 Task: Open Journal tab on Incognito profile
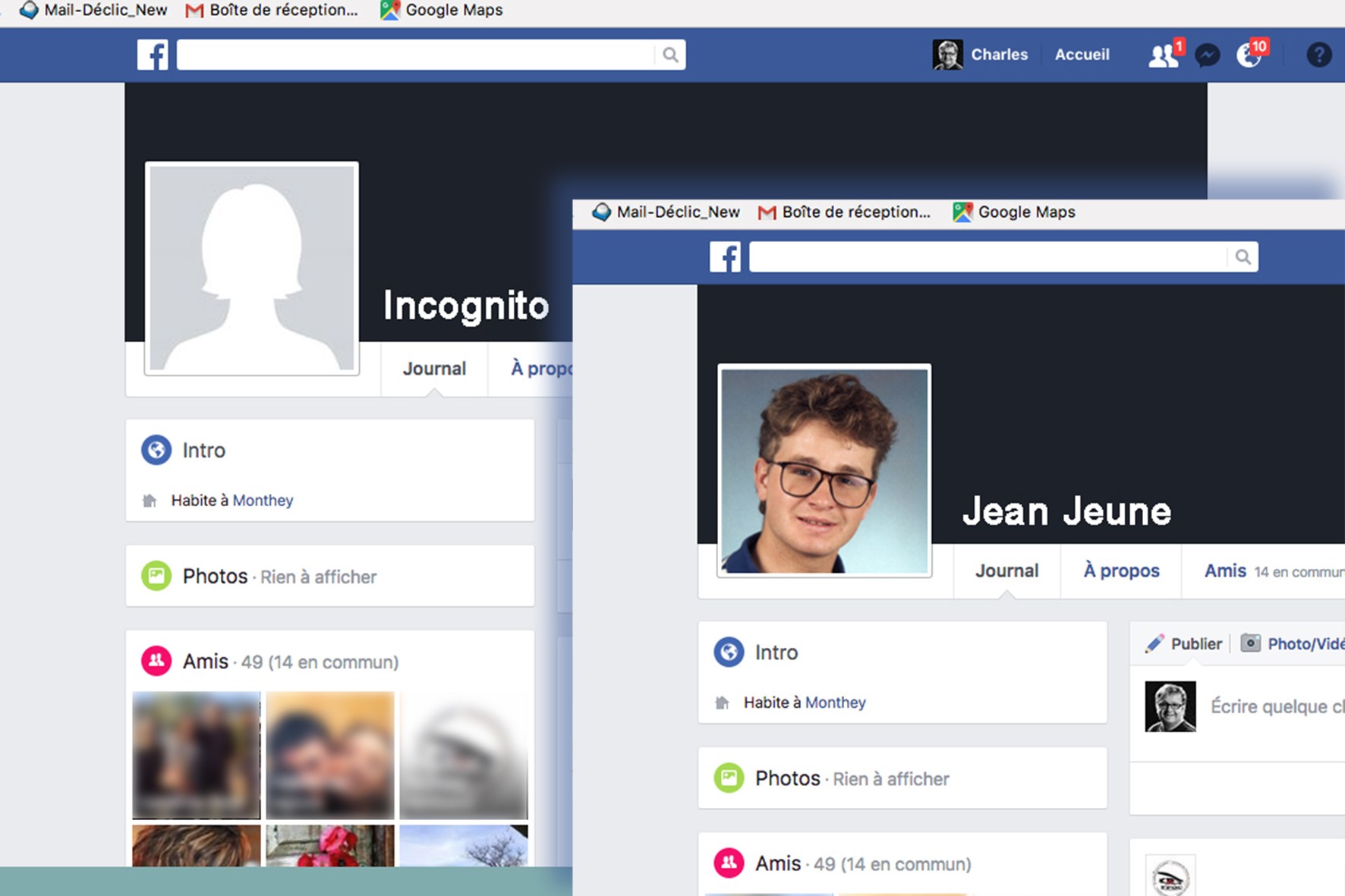pyautogui.click(x=434, y=369)
